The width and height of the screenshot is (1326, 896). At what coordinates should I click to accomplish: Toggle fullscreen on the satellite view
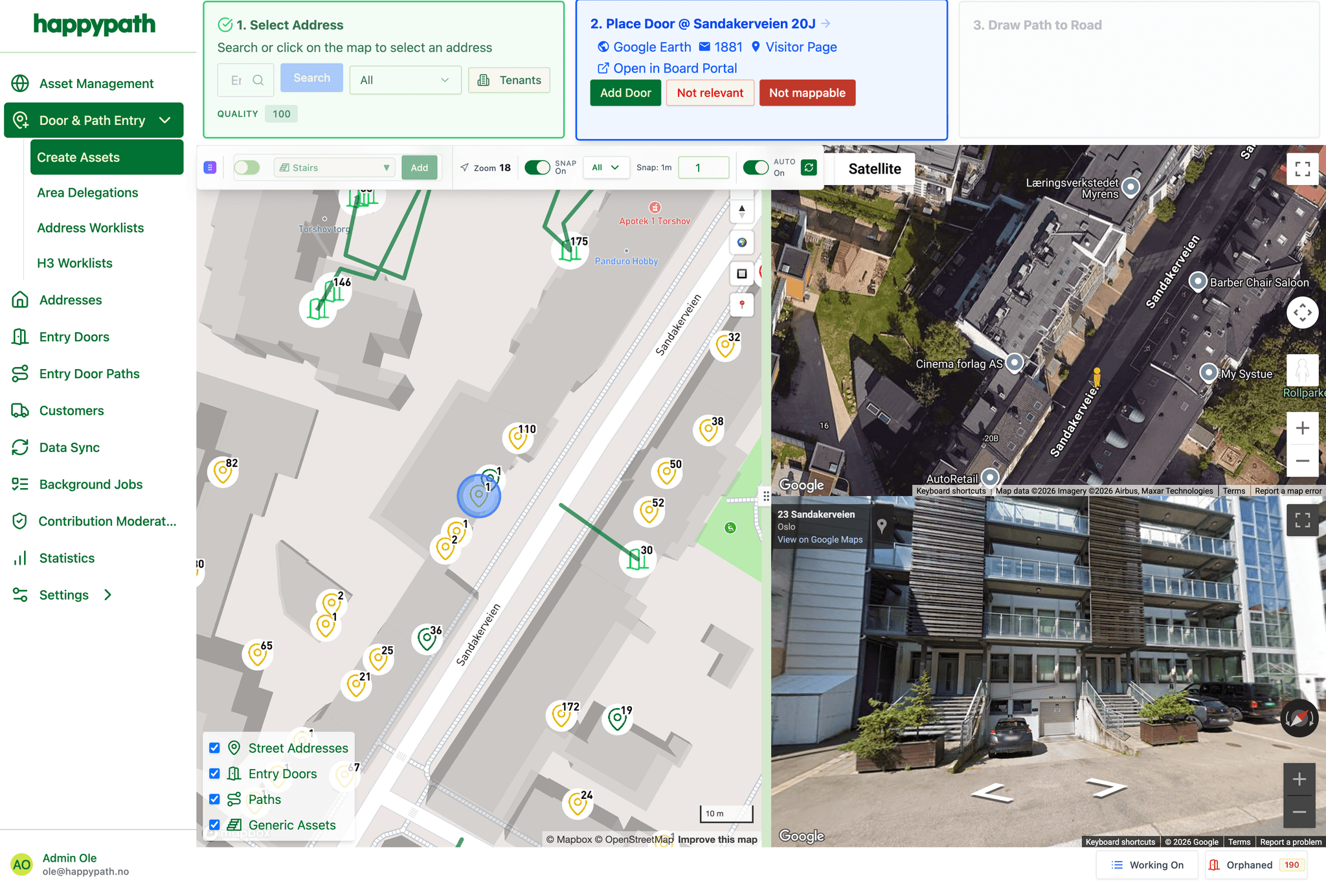(x=1303, y=169)
